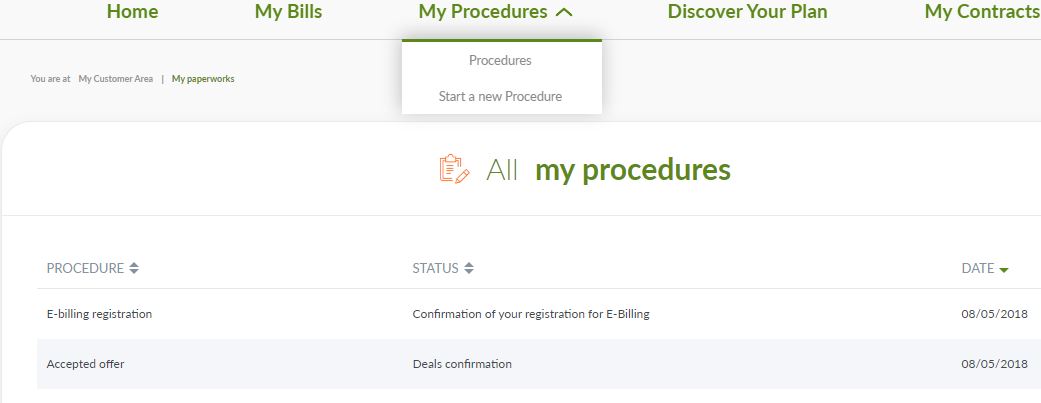The image size is (1041, 403).
Task: Click the date of Accepted offer row
Action: [994, 364]
